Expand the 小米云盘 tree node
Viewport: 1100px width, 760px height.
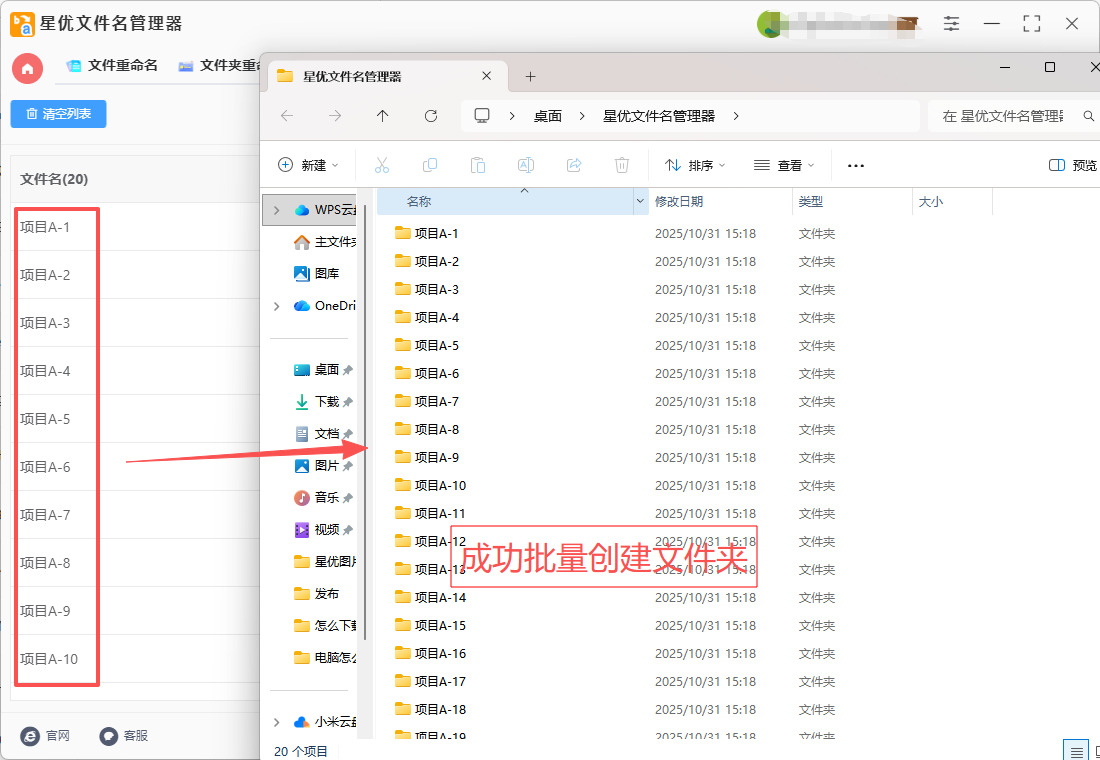(x=276, y=722)
